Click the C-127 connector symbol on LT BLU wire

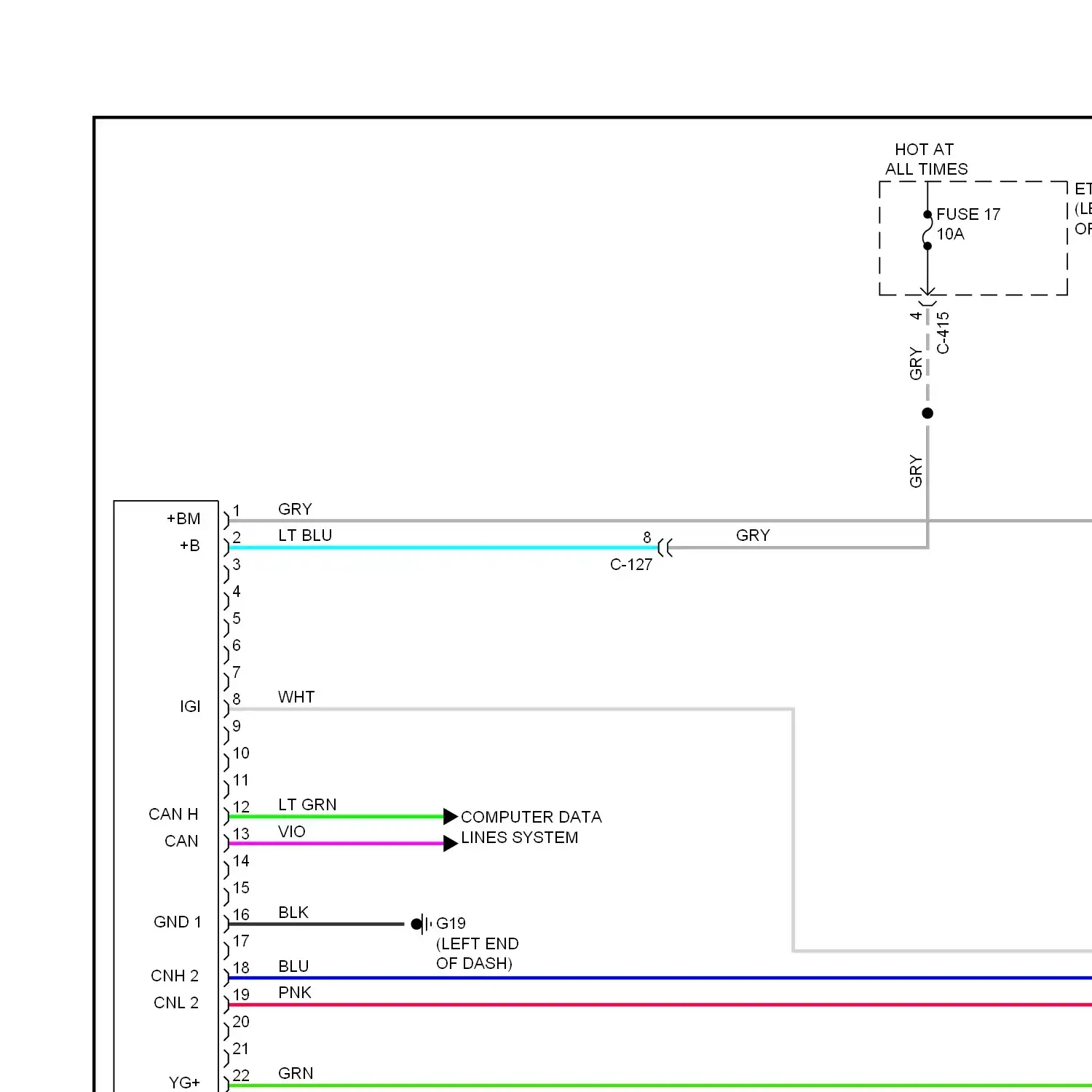pos(665,547)
